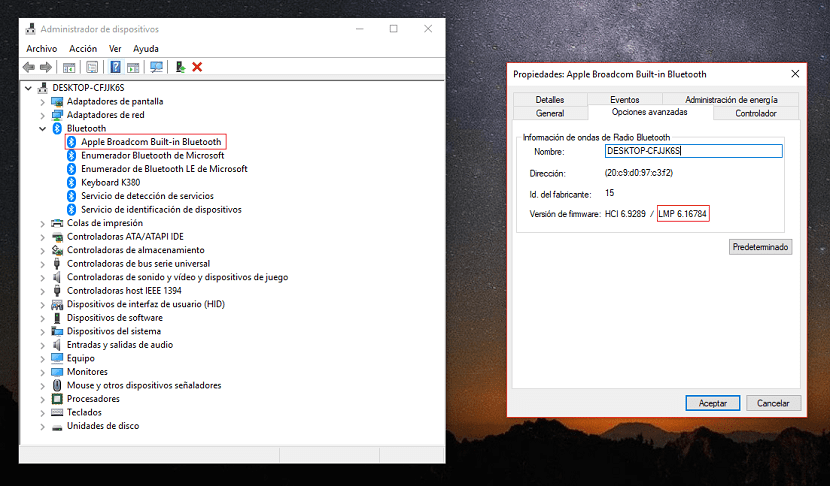The image size is (830, 486).
Task: Collapse the DESKTOP-CFJJK6S root node
Action: [29, 88]
